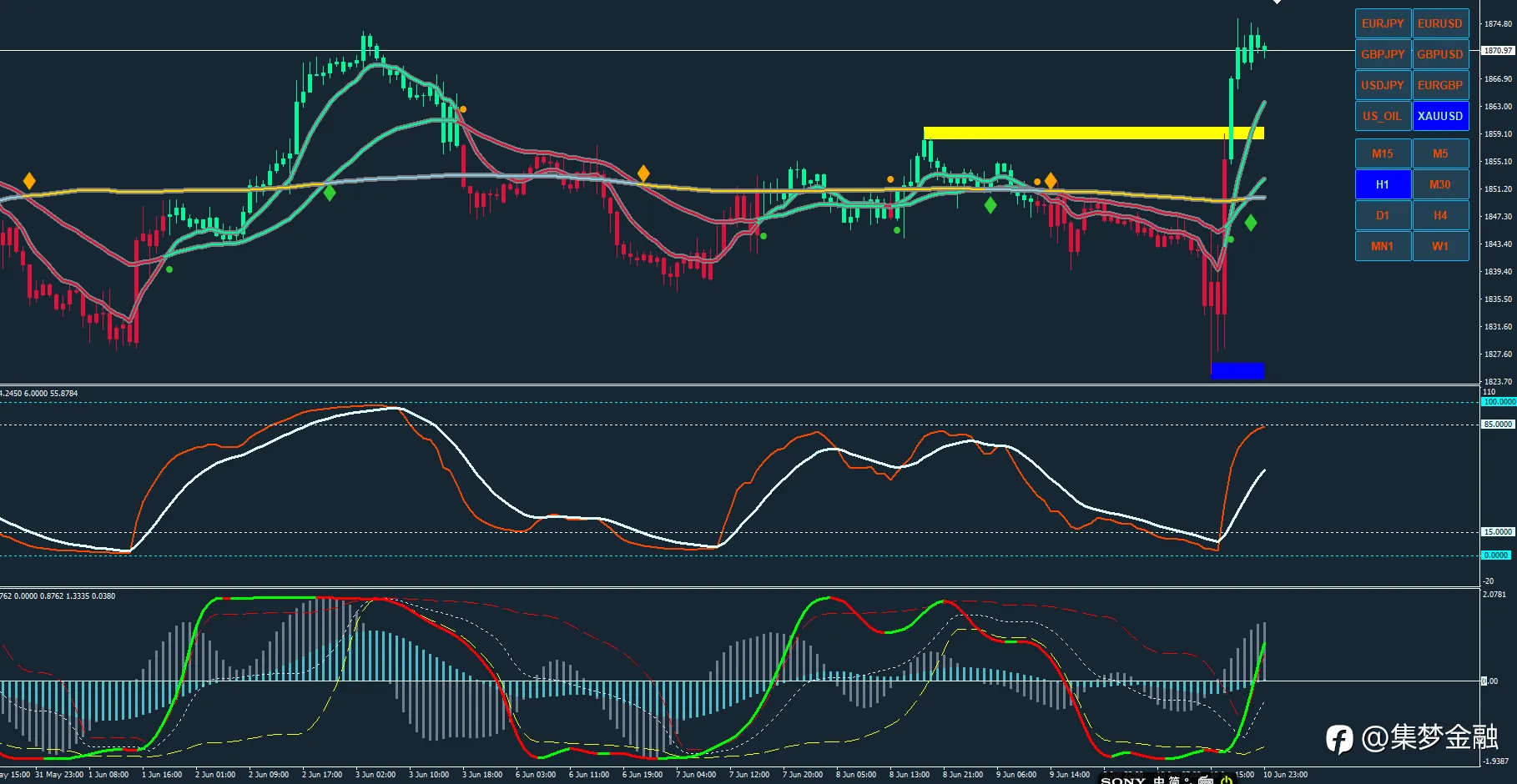The image size is (1517, 784).
Task: Choose the USDJPY symbol button
Action: 1383,85
